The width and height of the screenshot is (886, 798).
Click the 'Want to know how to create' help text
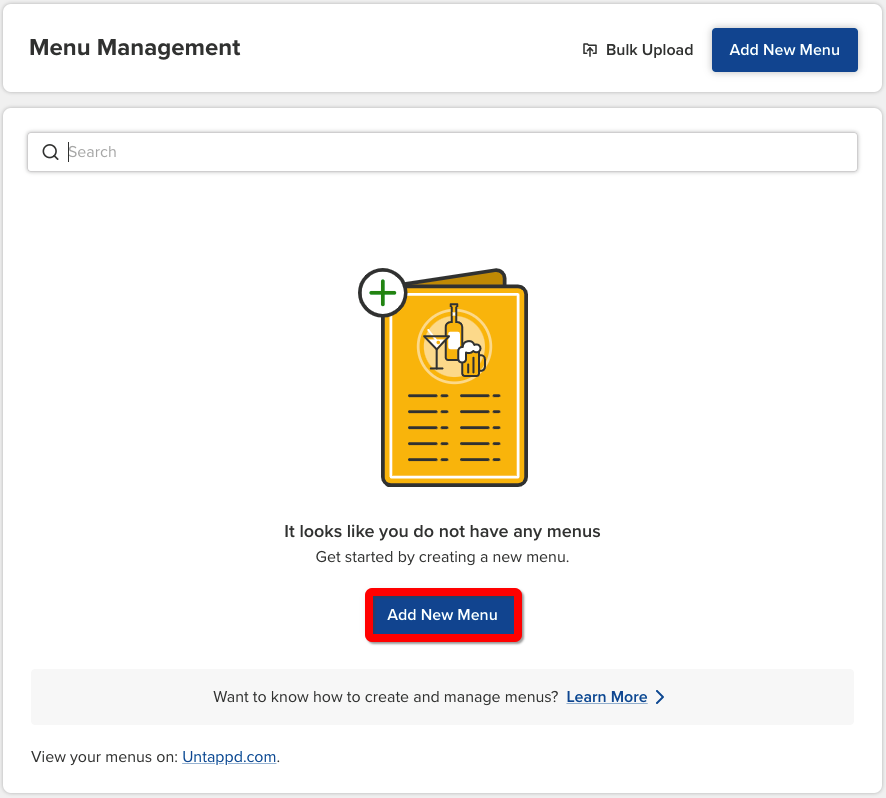coord(386,697)
